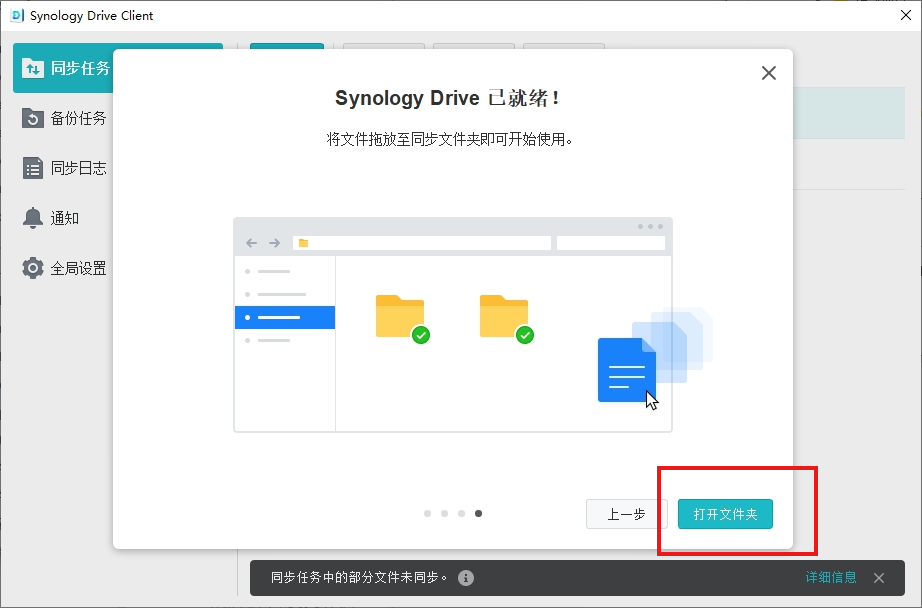Dismiss the unsynced files notification bar
Viewport: 922px width, 608px height.
coord(879,578)
